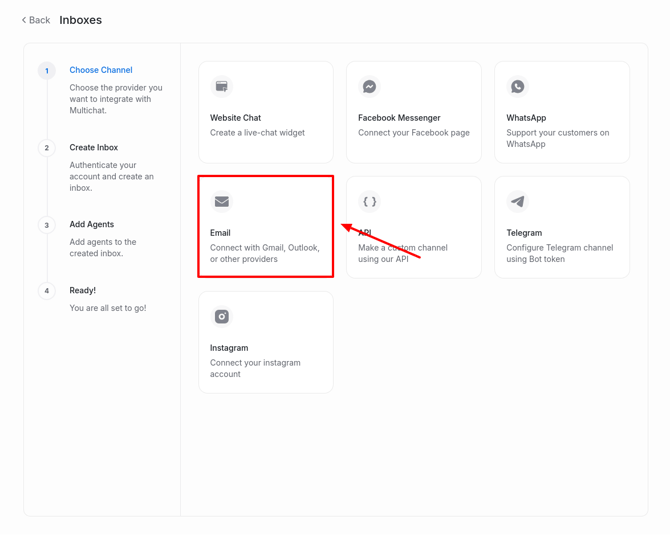Click step number 1 circle
This screenshot has width=670, height=537.
point(47,71)
